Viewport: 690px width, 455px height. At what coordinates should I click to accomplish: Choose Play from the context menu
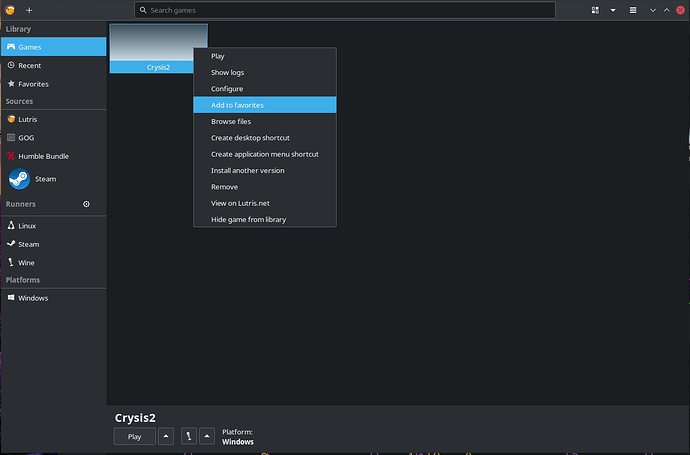coord(265,56)
